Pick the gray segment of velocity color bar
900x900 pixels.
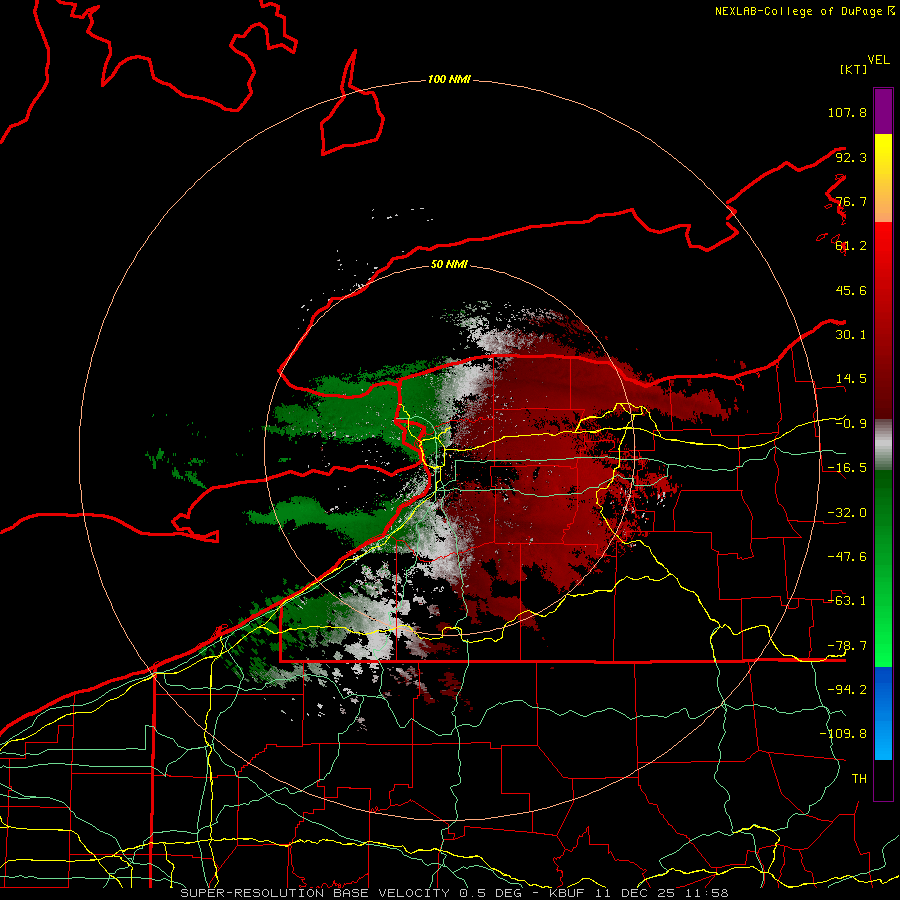883,444
